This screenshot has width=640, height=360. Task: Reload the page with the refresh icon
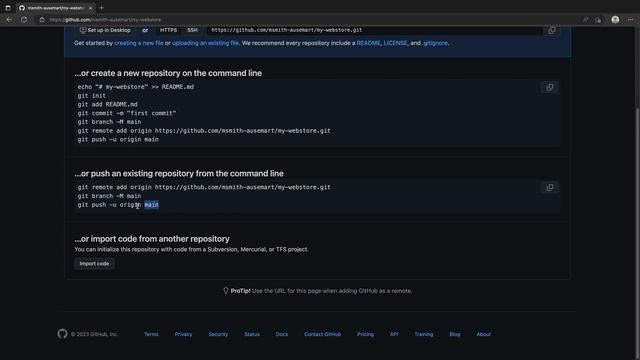pos(24,20)
